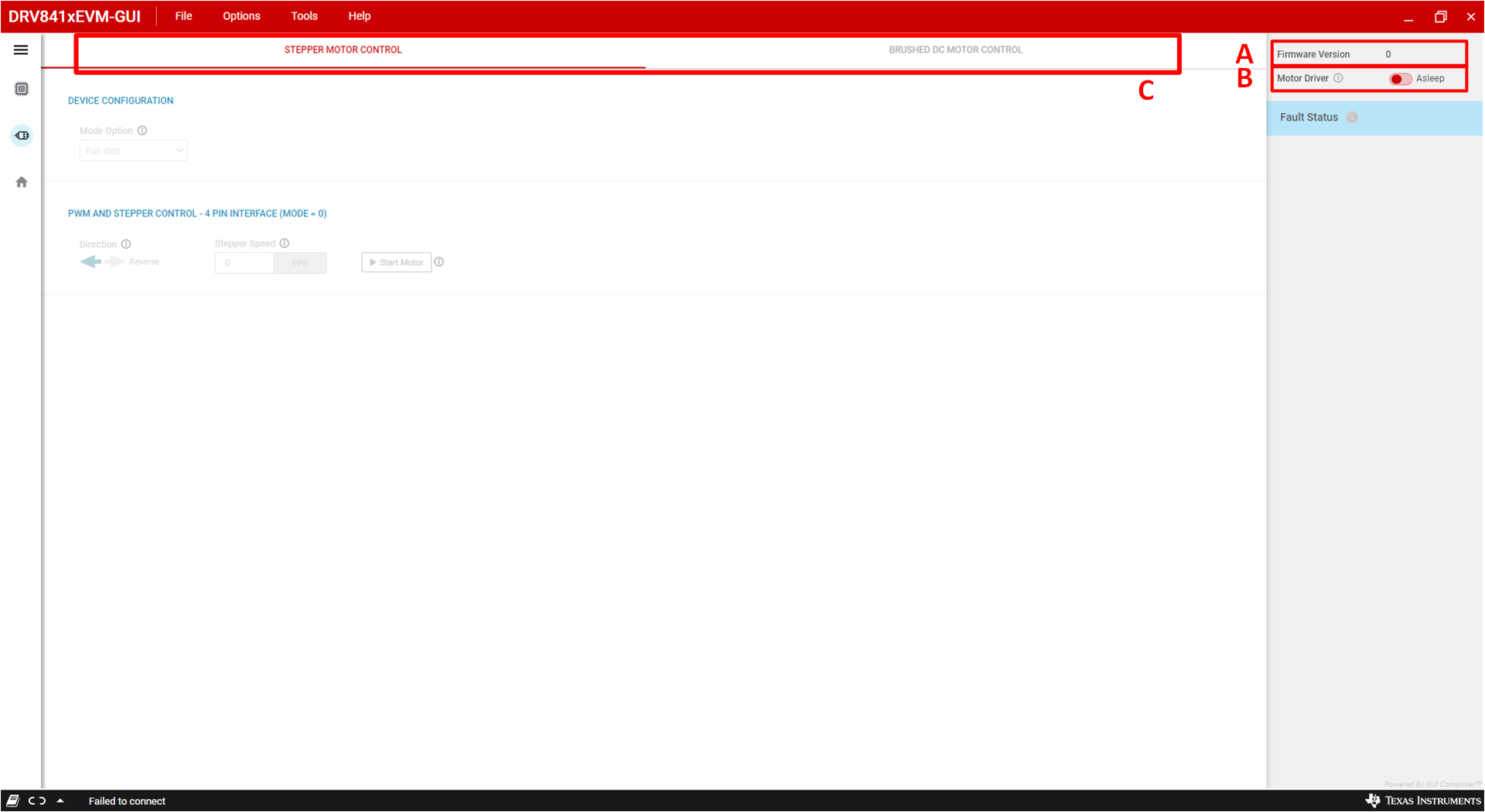Expand the status bar up-arrow panel
The height and width of the screenshot is (812, 1485).
60,800
